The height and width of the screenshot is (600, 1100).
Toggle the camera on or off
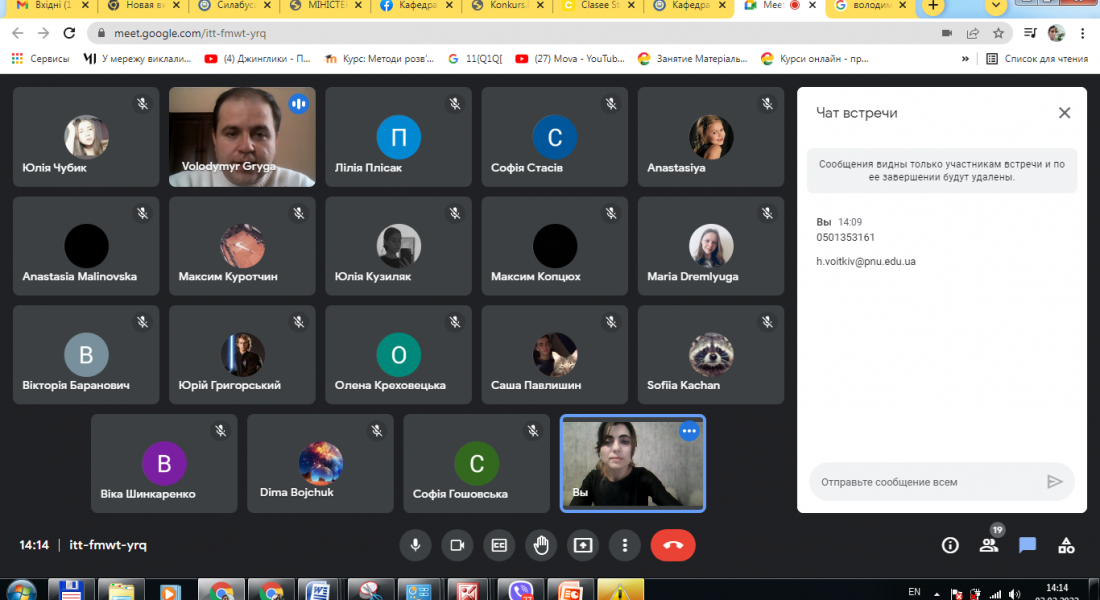[x=457, y=545]
